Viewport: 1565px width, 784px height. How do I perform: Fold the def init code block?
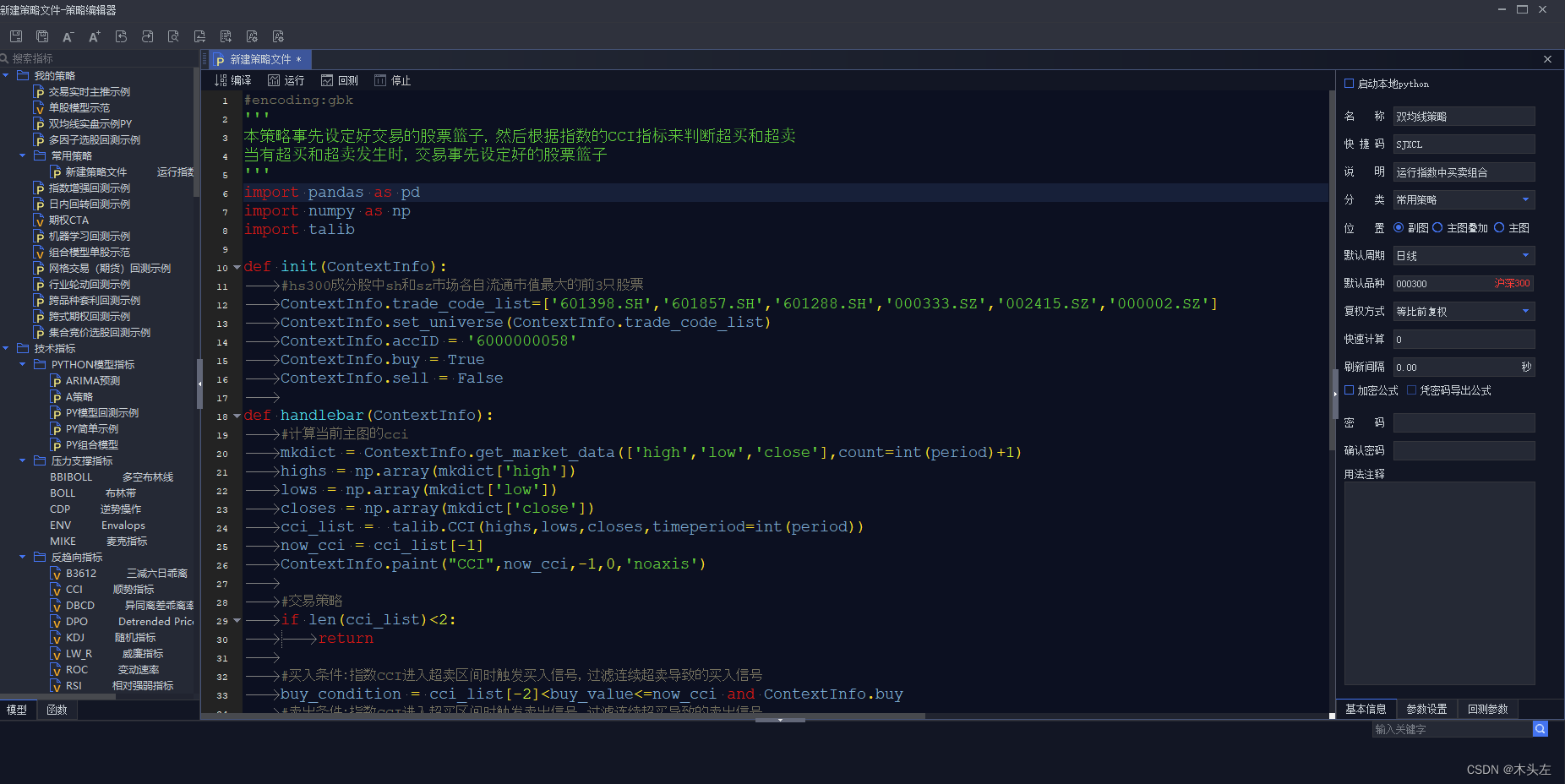click(x=237, y=268)
